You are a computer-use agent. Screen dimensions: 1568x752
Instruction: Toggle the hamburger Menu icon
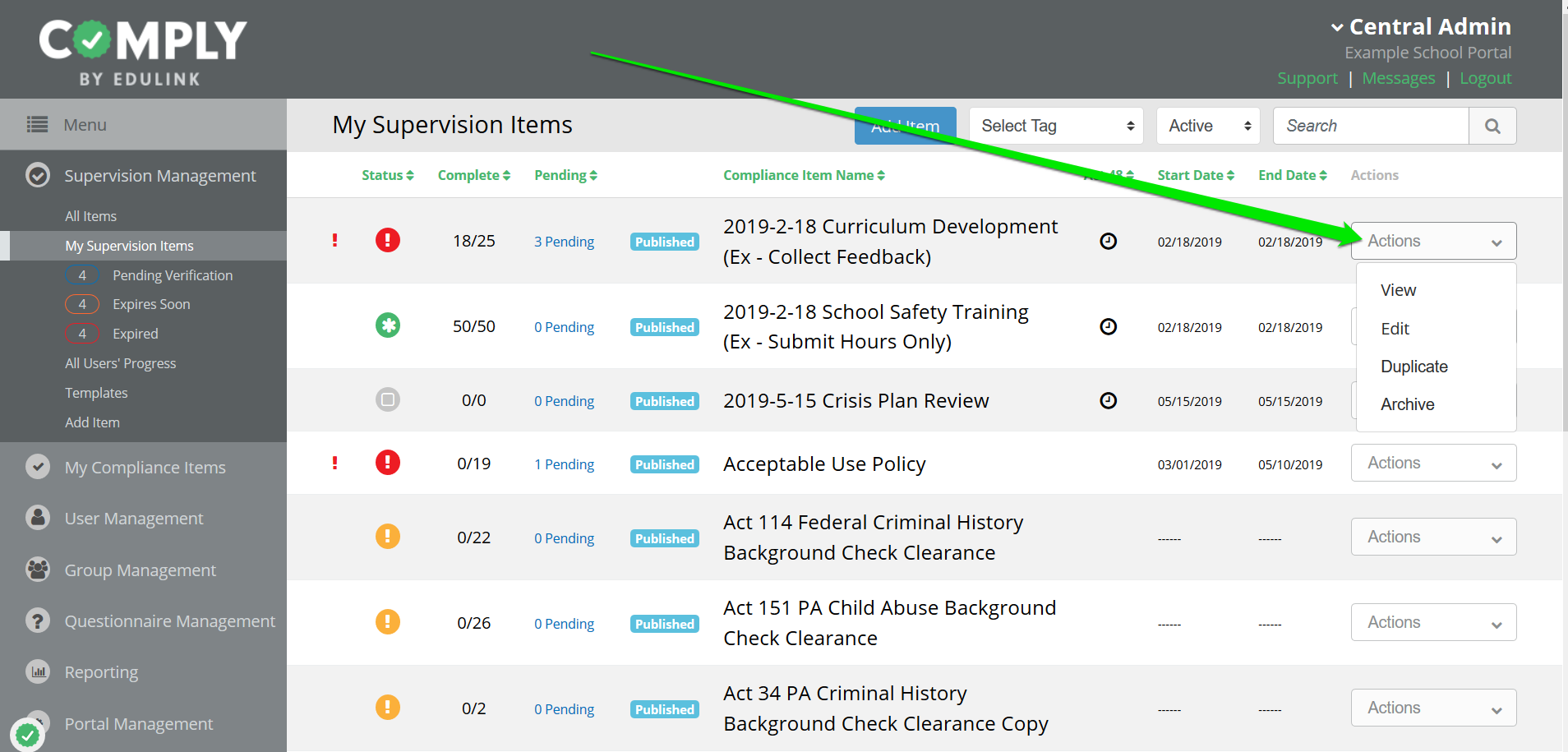(x=37, y=125)
